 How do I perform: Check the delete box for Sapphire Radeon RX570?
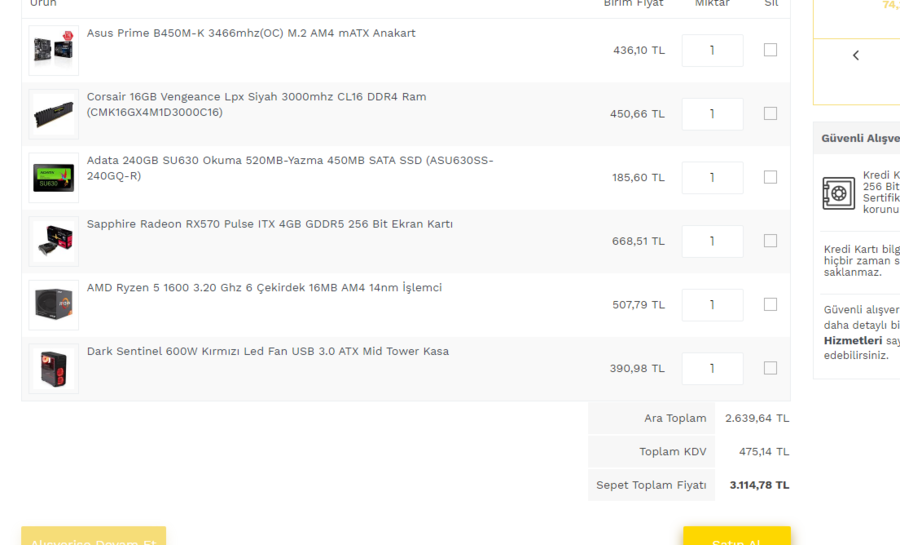pyautogui.click(x=770, y=241)
